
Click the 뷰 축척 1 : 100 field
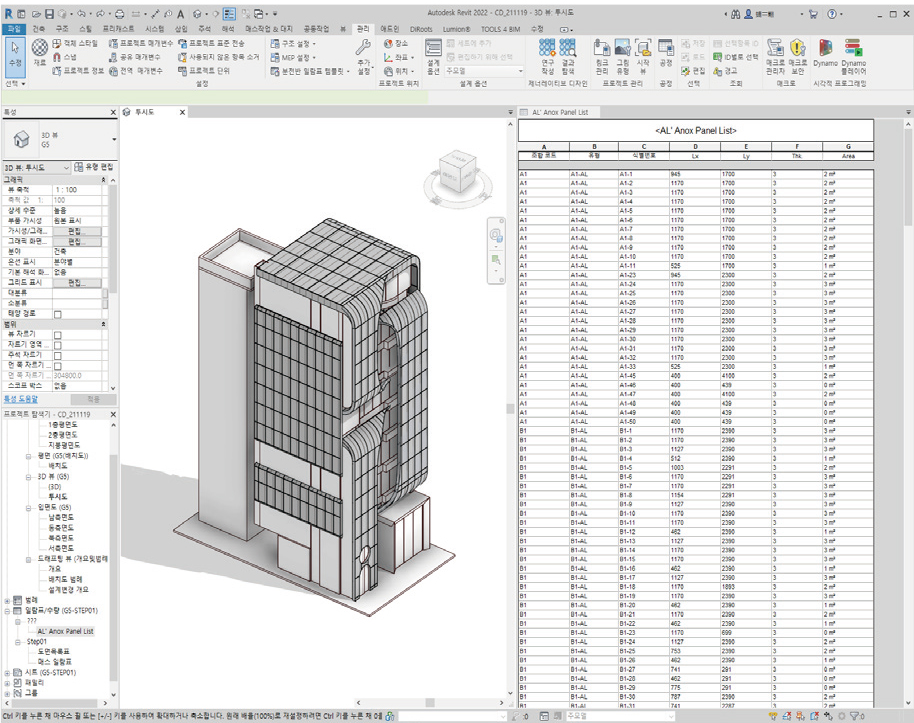pos(77,190)
